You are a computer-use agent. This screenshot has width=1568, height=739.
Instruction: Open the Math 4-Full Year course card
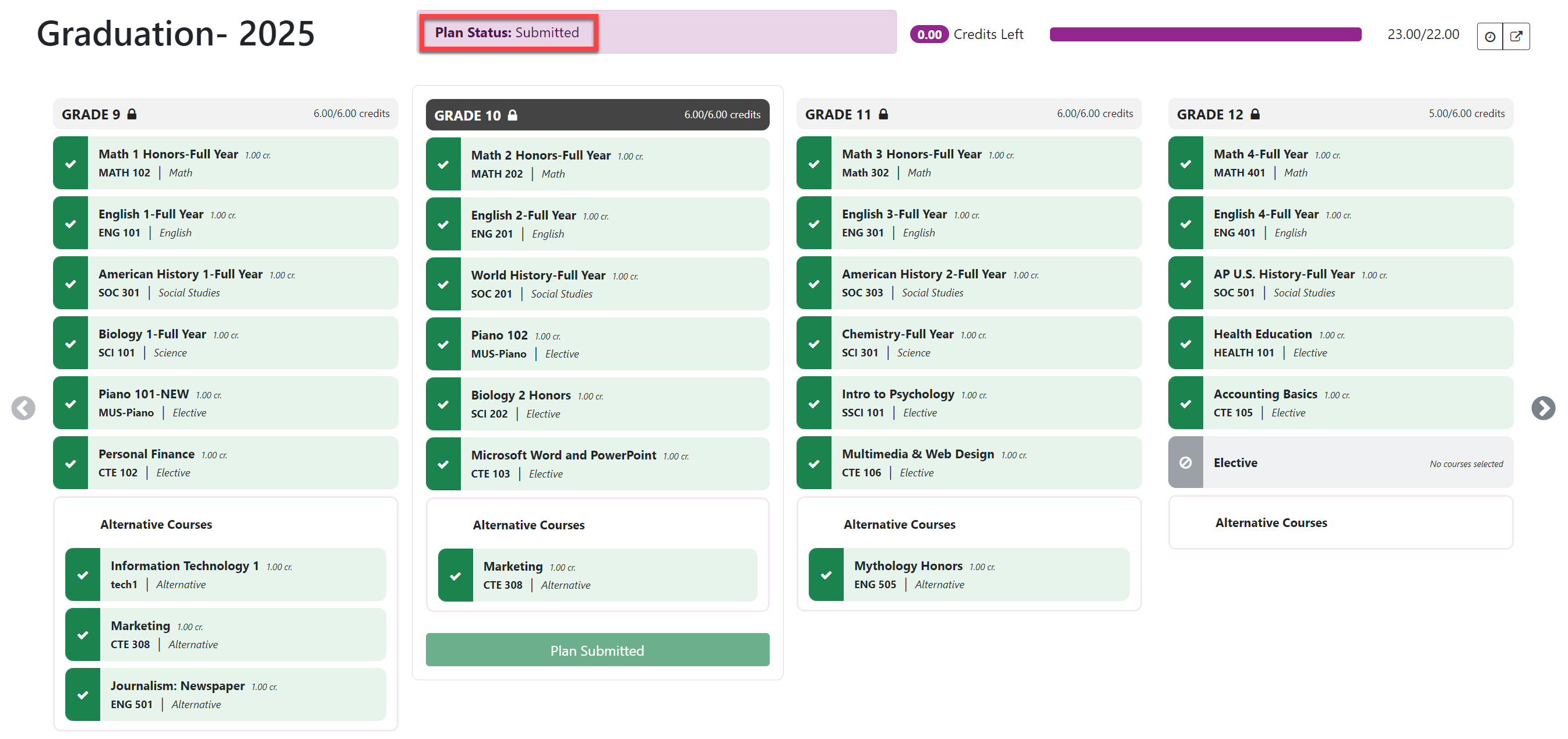point(1340,163)
